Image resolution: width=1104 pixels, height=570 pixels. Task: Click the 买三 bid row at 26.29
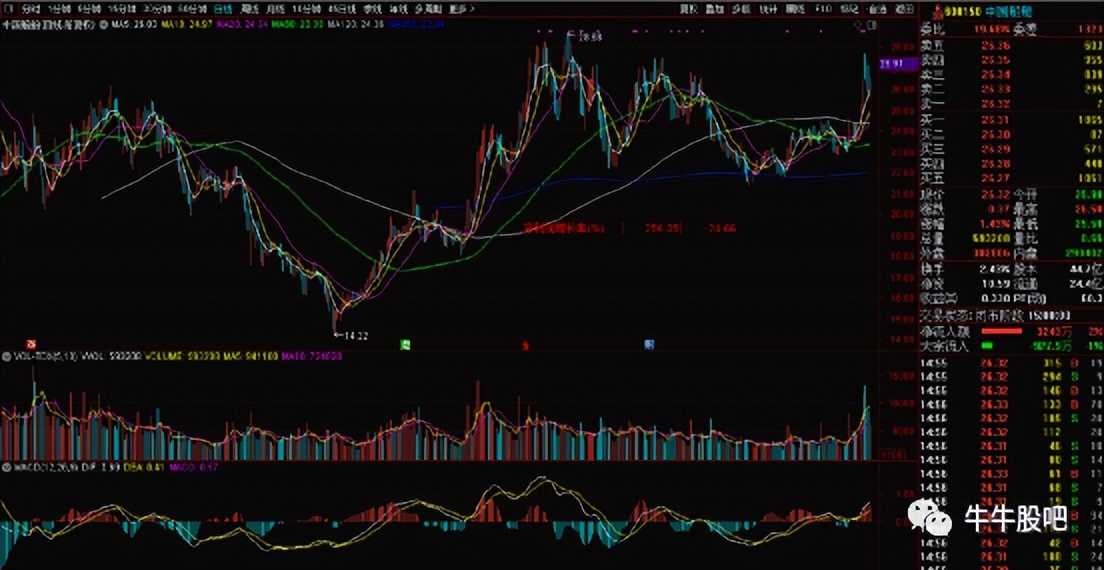tap(1010, 149)
